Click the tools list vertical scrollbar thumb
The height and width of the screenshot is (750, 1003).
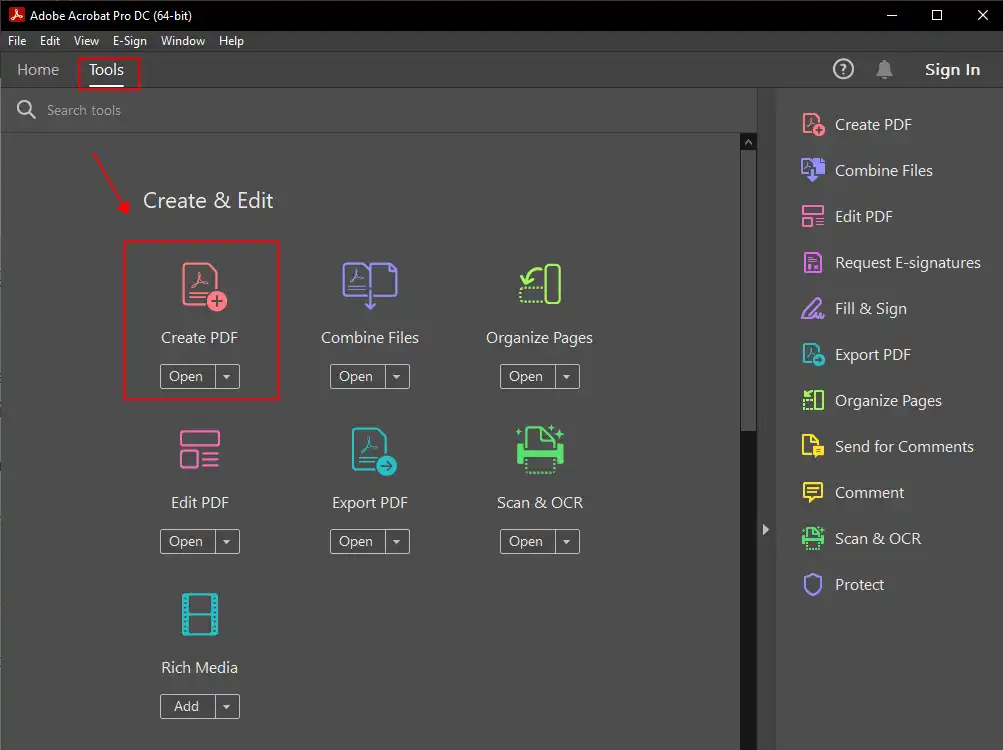coord(748,291)
